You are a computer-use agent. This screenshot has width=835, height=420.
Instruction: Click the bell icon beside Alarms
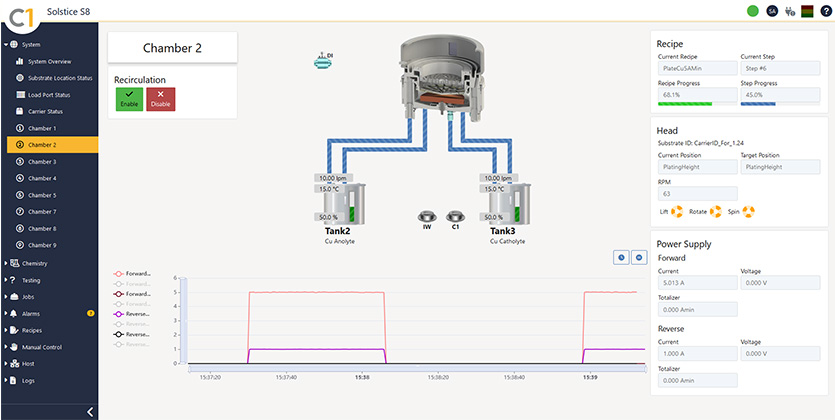tap(14, 314)
